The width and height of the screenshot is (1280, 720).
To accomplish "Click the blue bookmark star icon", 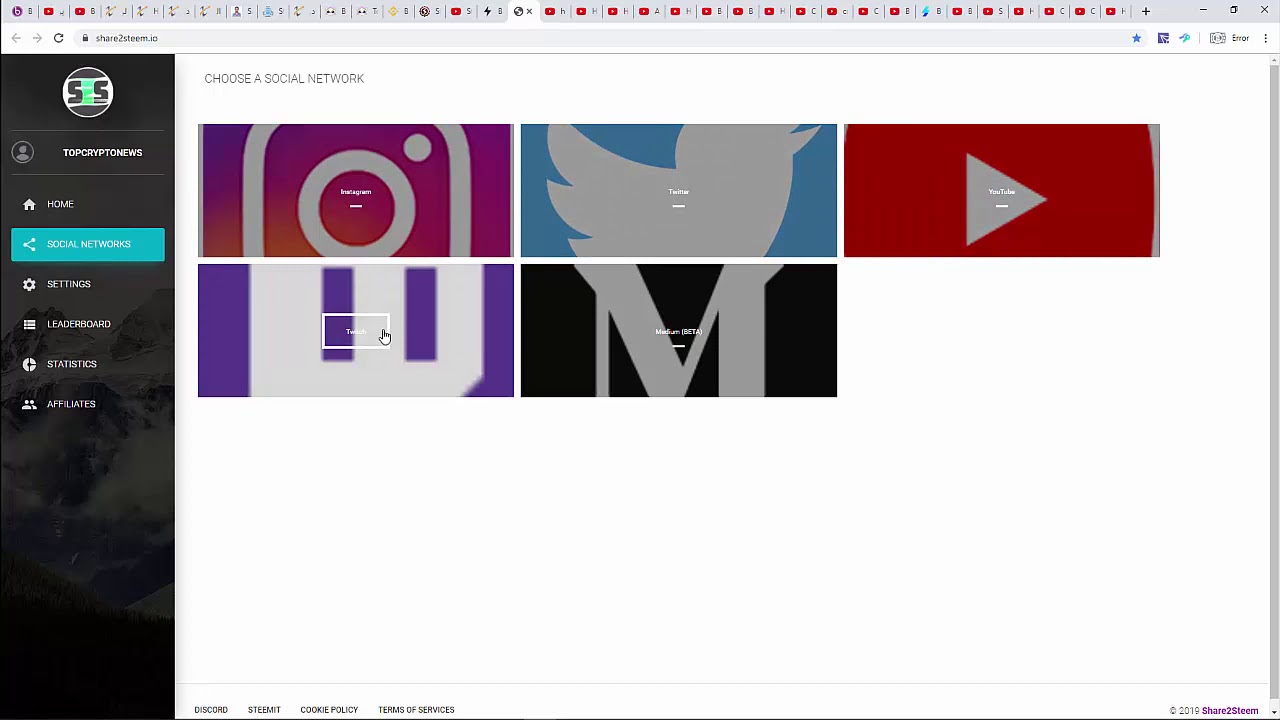I will click(x=1136, y=38).
